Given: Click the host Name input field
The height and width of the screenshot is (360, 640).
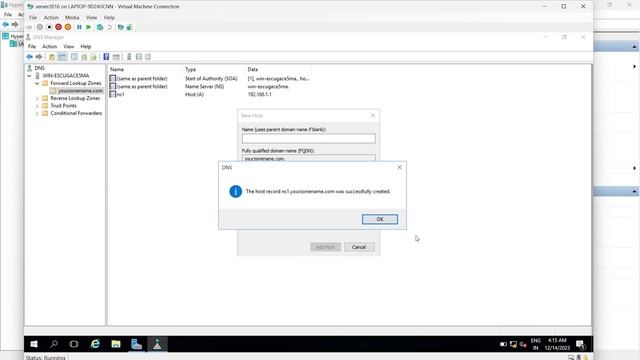Looking at the screenshot, I should pos(309,138).
